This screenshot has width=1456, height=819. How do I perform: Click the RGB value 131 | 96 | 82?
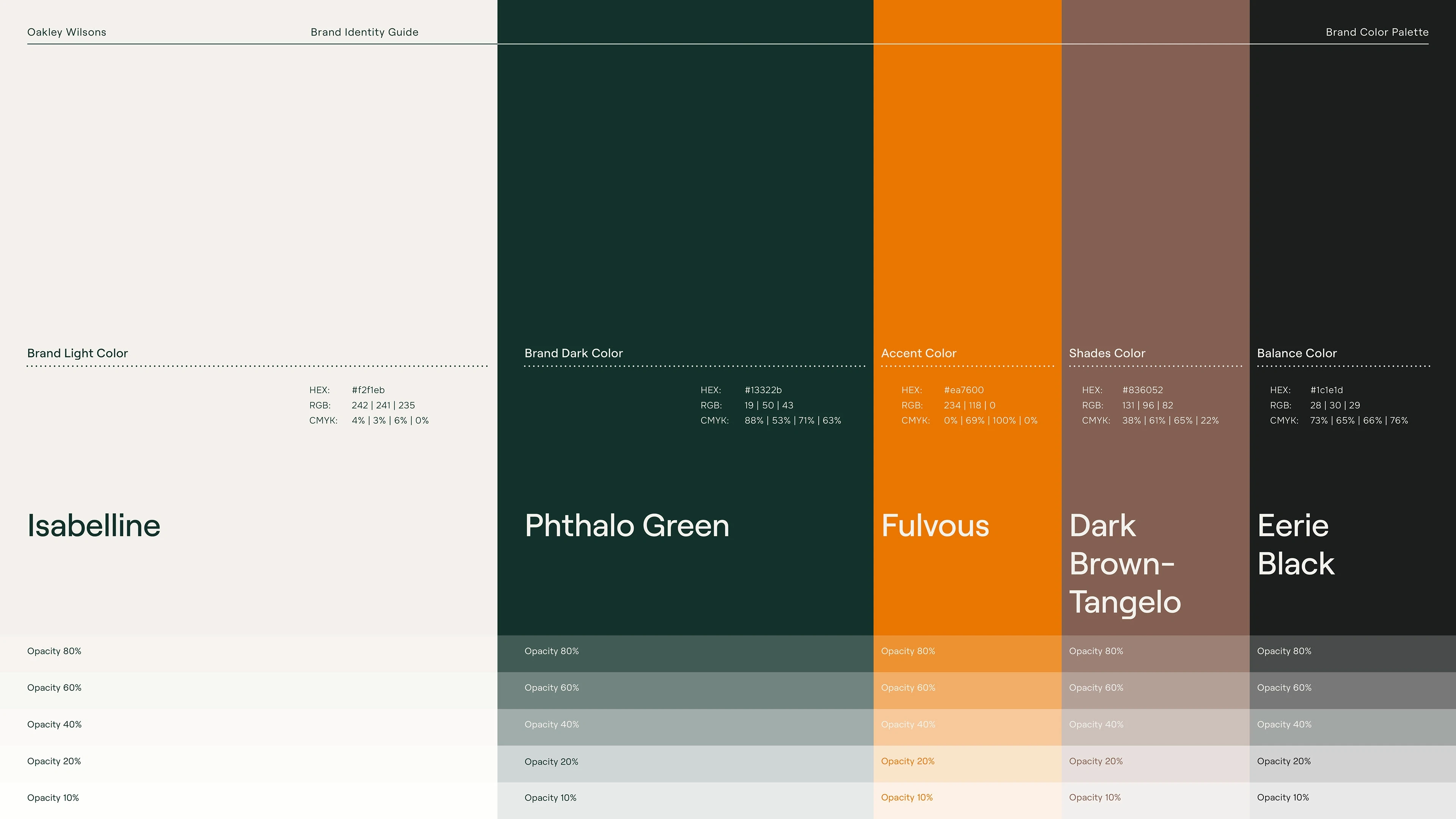(x=1147, y=405)
